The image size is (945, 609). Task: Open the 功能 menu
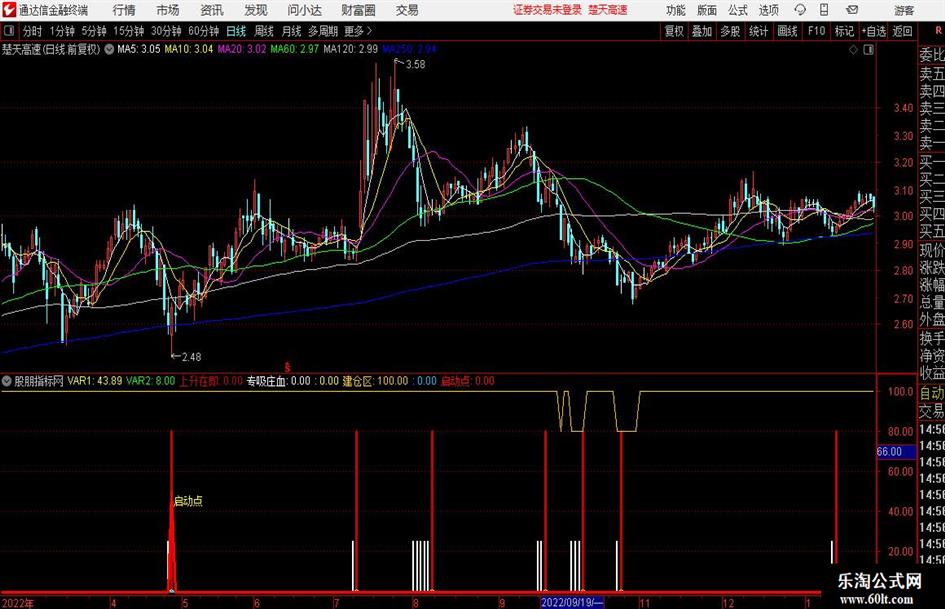click(x=676, y=10)
